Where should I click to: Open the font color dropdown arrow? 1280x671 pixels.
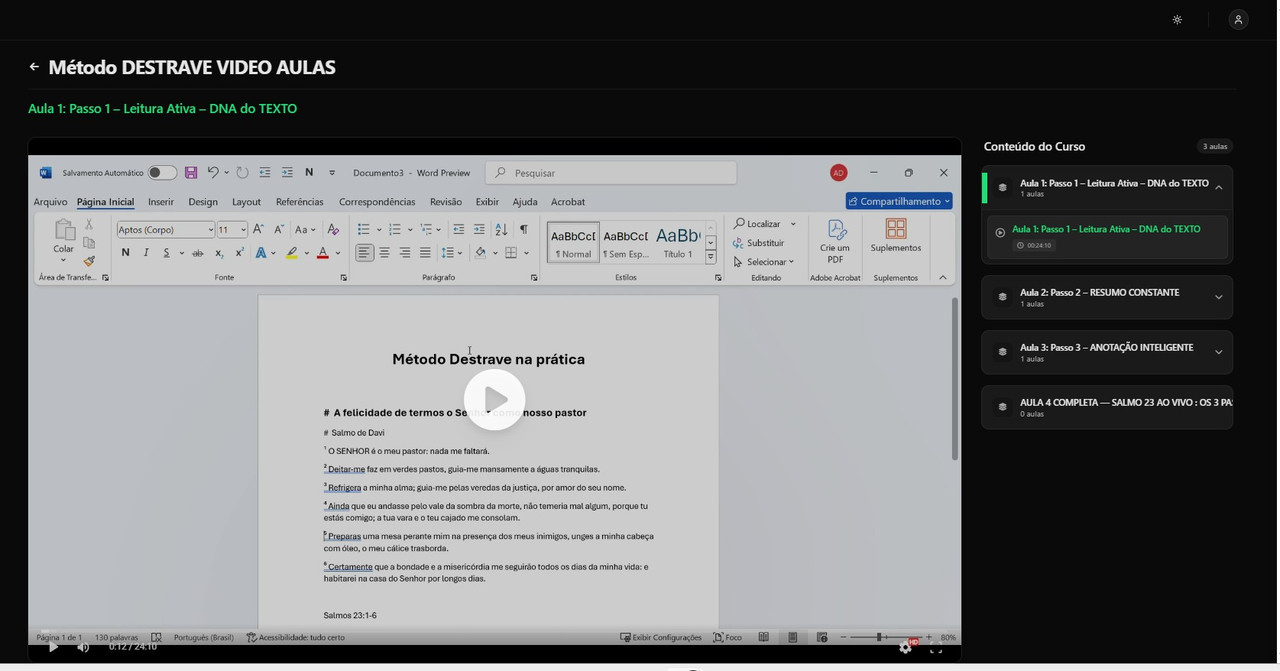tap(337, 253)
